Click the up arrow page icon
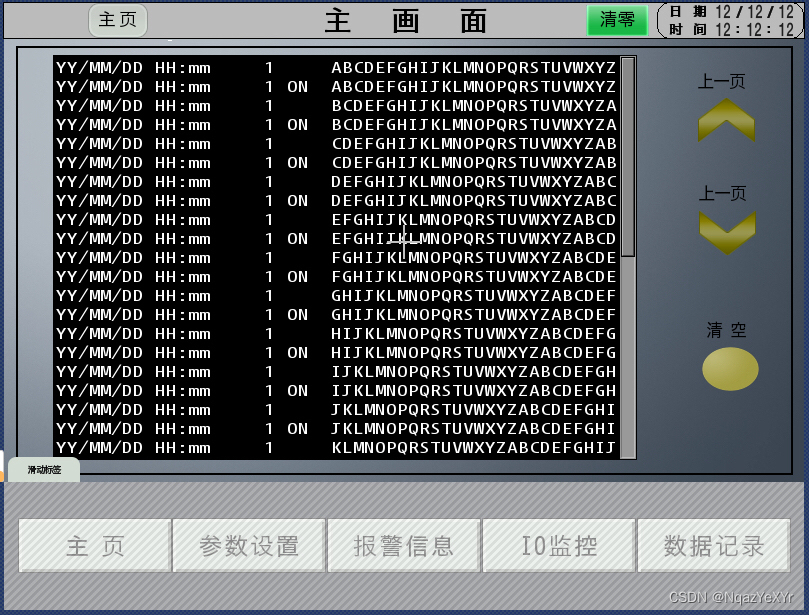Viewport: 809px width, 615px height. (x=726, y=121)
